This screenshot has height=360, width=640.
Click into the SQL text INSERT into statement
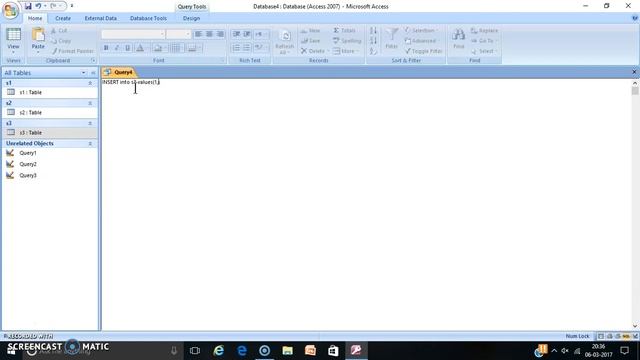(131, 82)
